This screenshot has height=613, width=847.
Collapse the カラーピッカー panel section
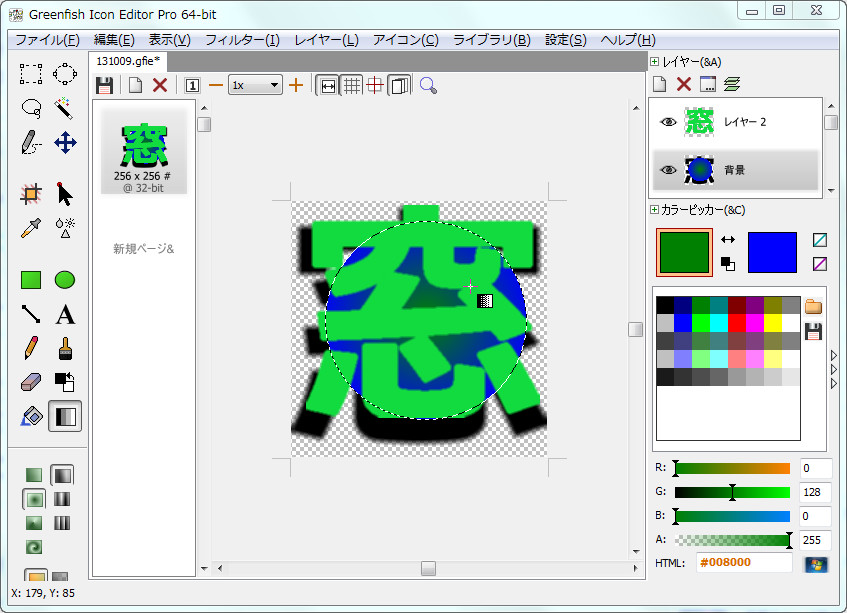(655, 210)
